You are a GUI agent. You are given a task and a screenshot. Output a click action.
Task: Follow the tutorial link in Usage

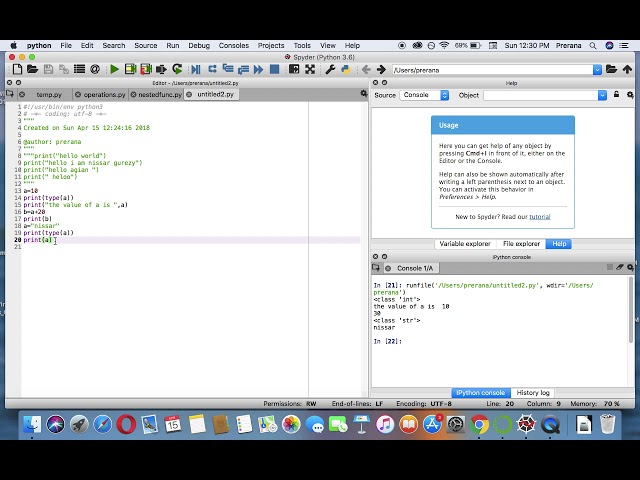[x=540, y=217]
